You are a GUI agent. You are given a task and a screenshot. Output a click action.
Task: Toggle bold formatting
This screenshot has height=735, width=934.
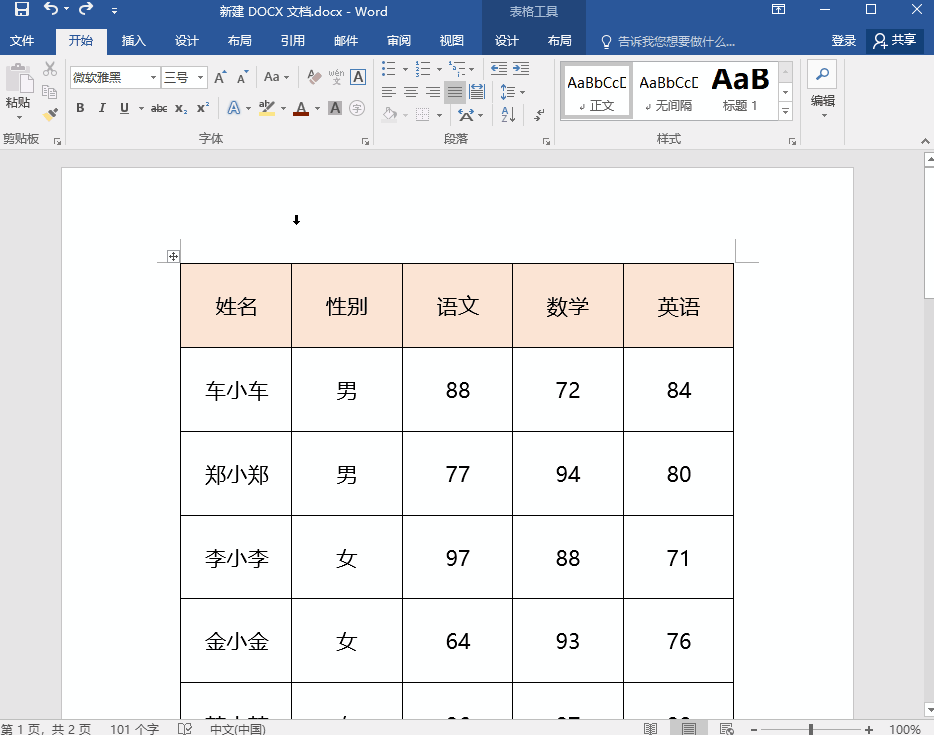(80, 108)
